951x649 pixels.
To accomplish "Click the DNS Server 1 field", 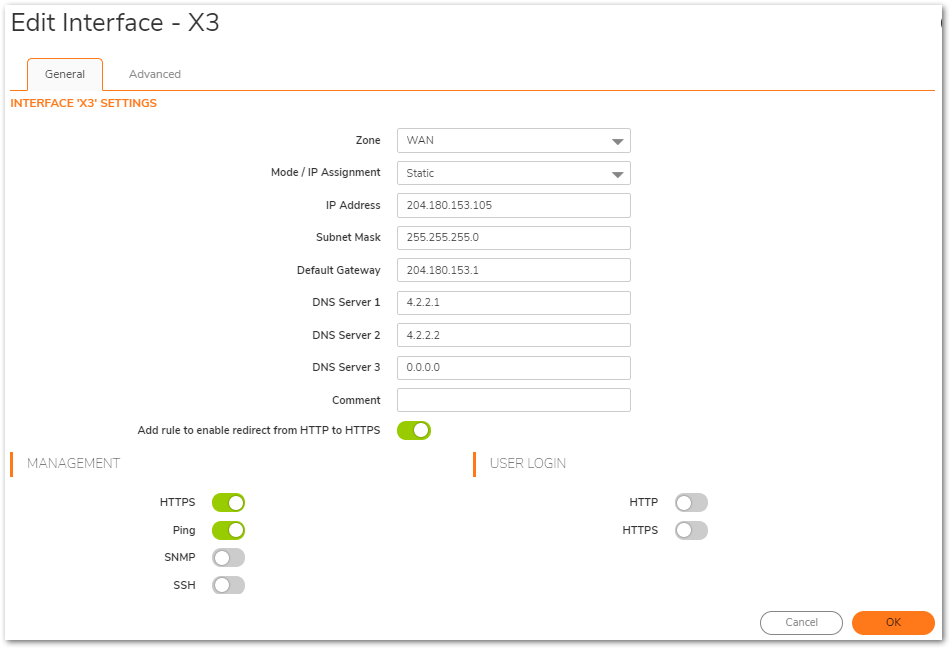I will 513,303.
